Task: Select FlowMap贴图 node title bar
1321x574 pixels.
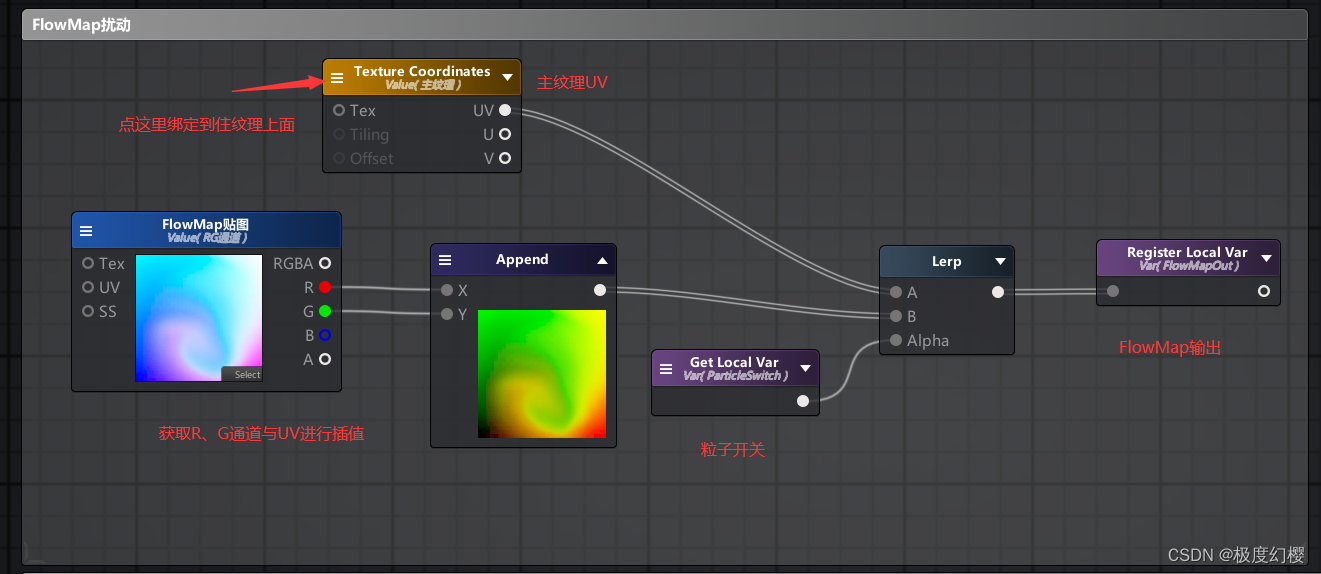Action: 207,230
